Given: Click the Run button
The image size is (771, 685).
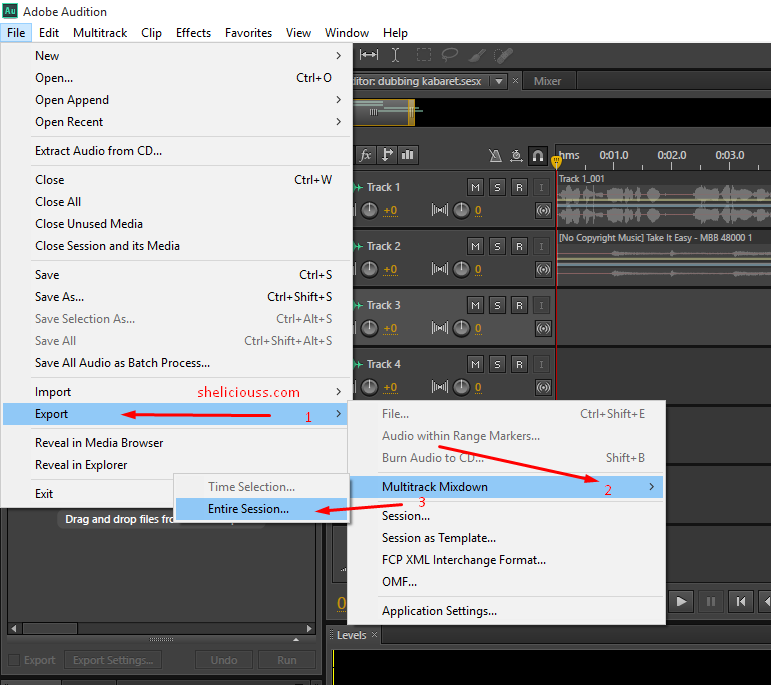Looking at the screenshot, I should click(x=287, y=660).
